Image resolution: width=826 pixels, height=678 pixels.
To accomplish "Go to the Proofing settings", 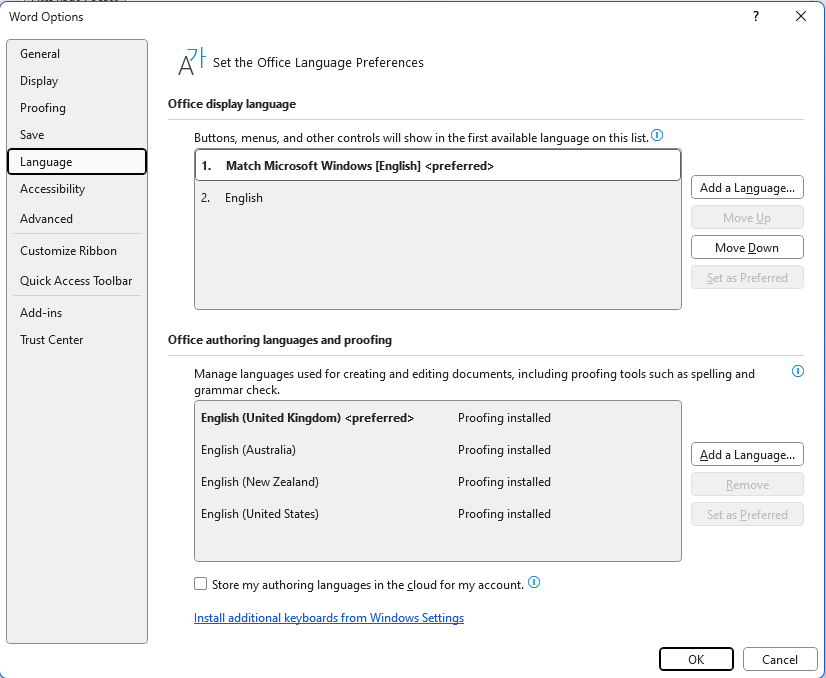I will point(77,107).
